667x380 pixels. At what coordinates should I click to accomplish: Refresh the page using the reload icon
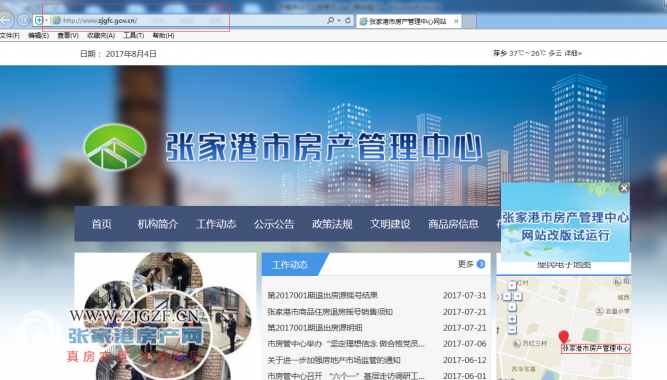click(x=348, y=20)
